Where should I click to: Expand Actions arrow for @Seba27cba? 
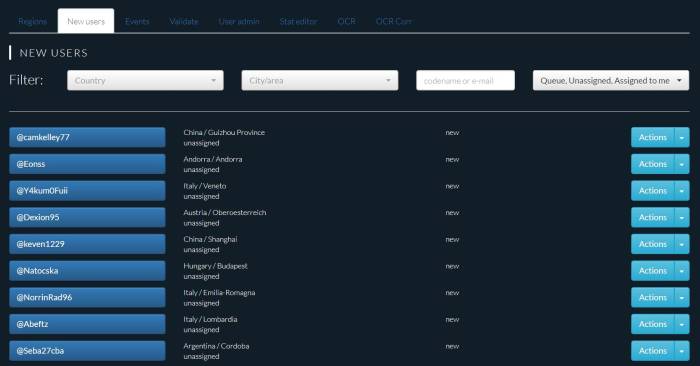point(682,351)
